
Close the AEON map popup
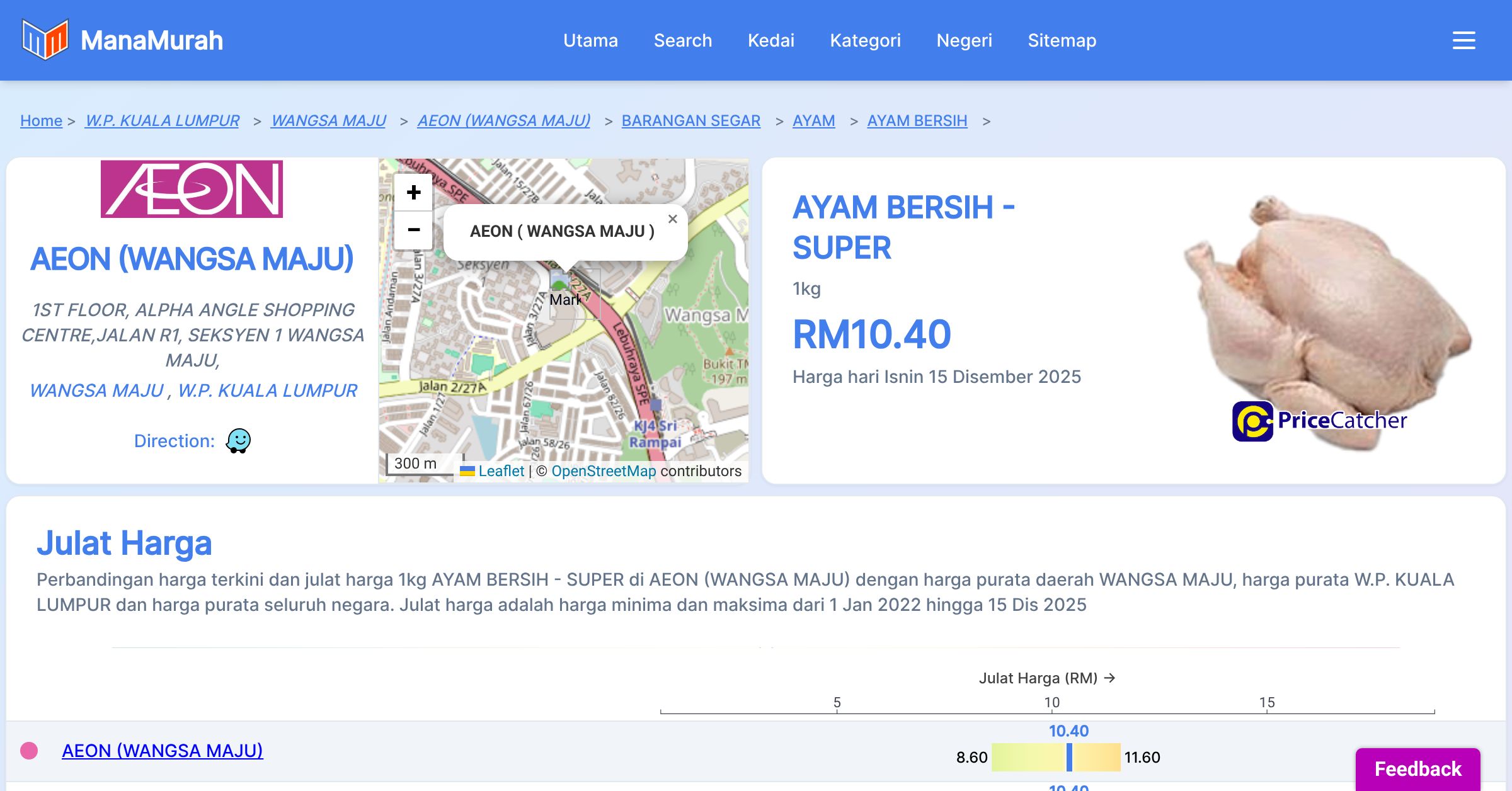coord(672,219)
